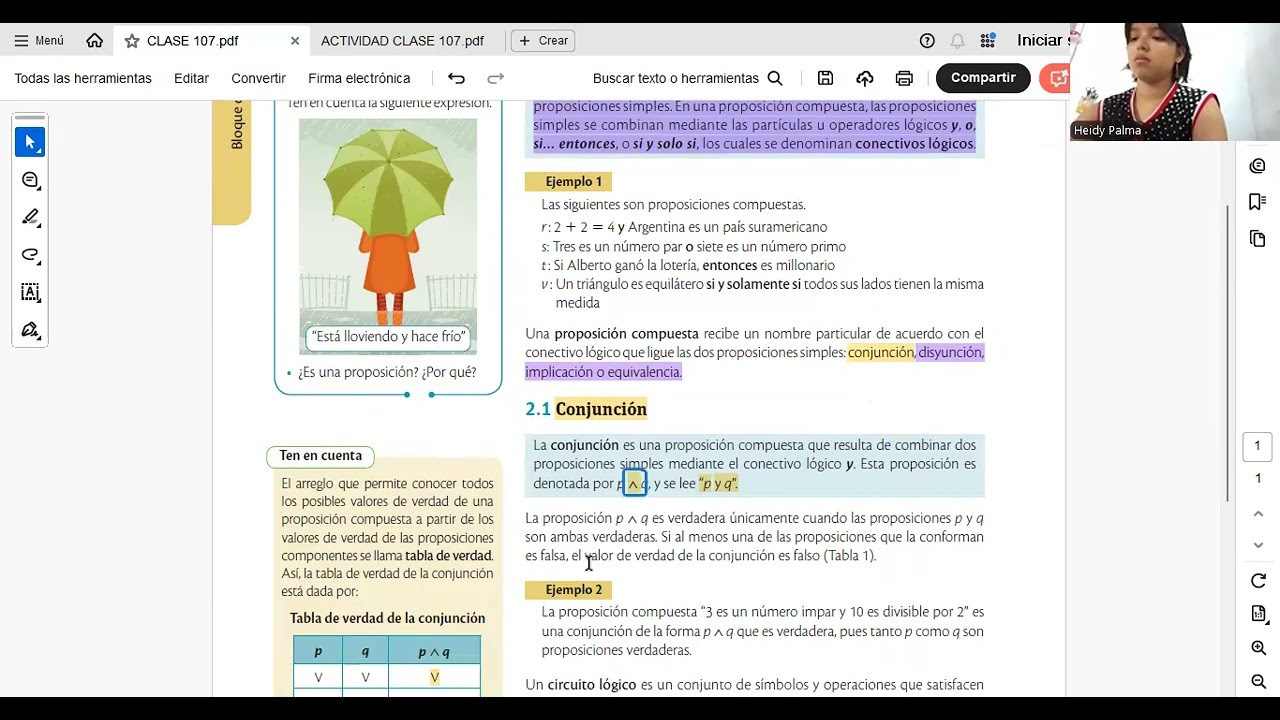
Task: Upload to cloud icon
Action: [x=865, y=78]
